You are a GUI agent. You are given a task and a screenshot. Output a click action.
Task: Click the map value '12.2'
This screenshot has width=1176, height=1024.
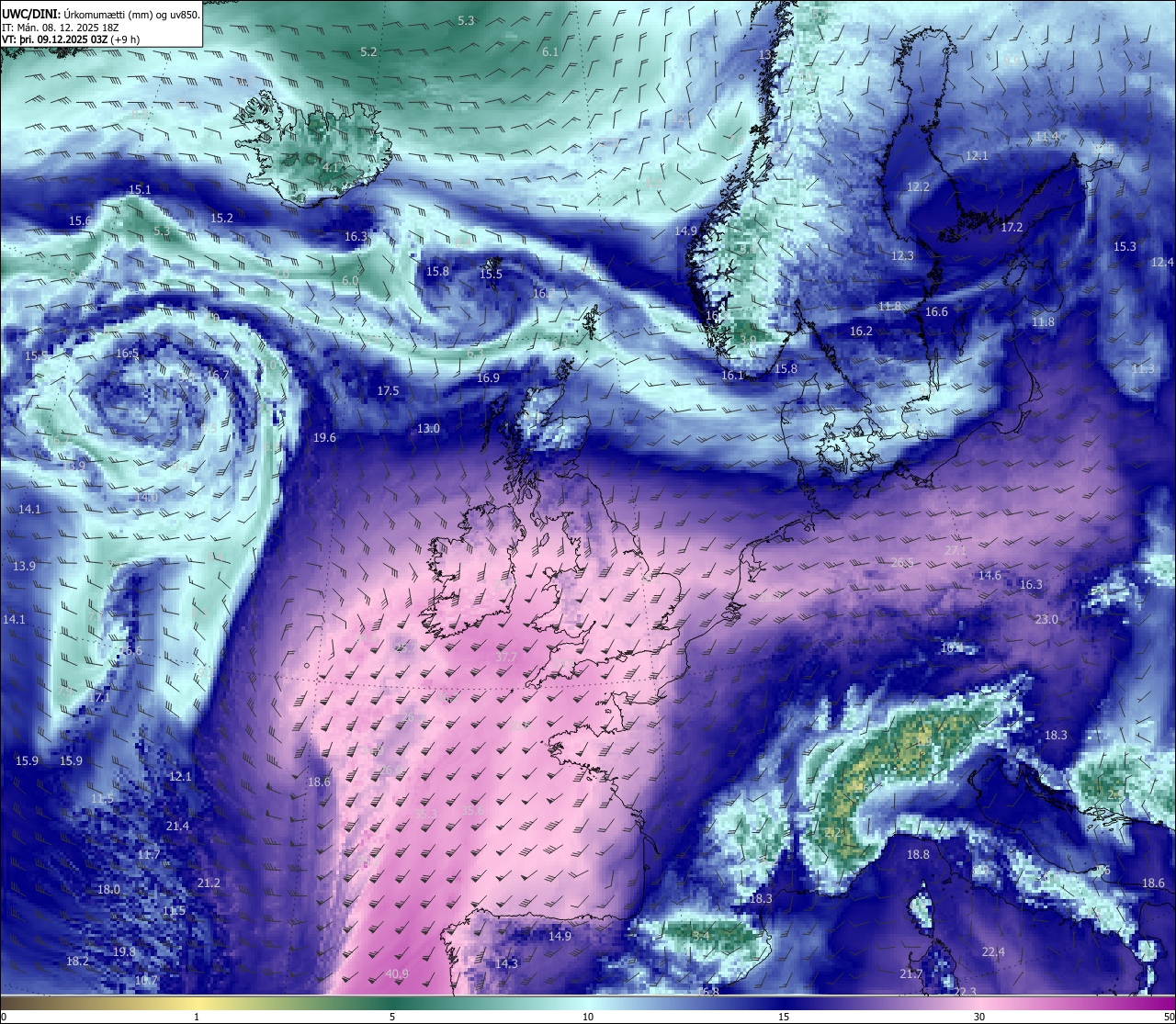pyautogui.click(x=918, y=186)
